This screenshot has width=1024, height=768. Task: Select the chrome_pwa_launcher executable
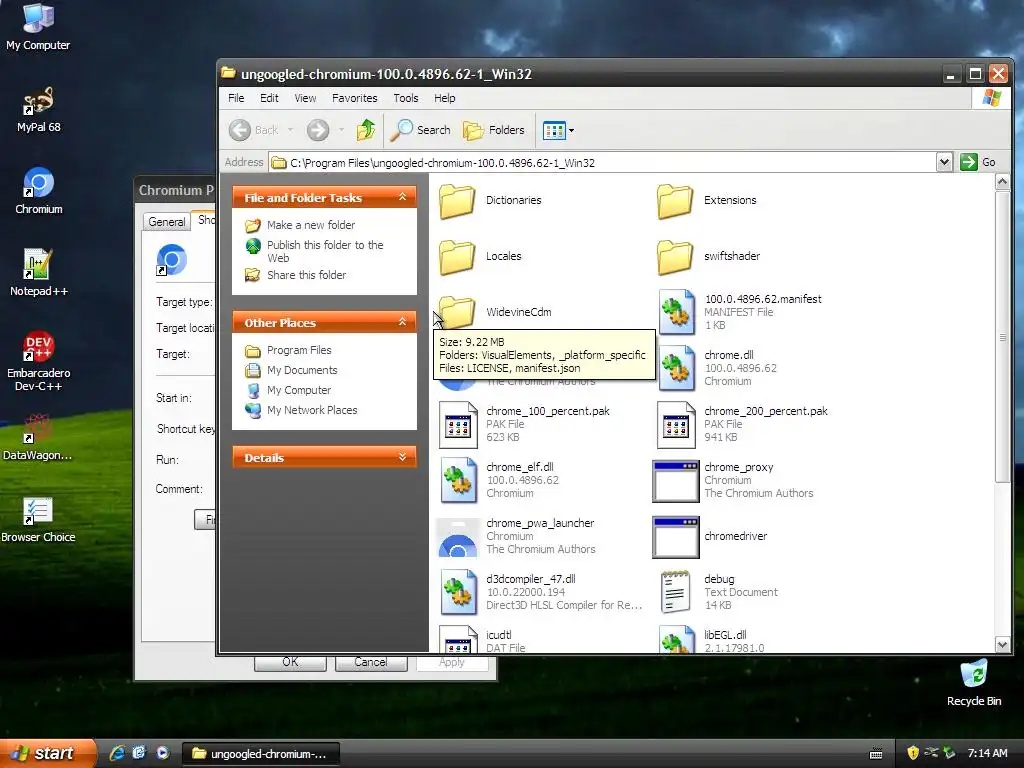pos(517,537)
